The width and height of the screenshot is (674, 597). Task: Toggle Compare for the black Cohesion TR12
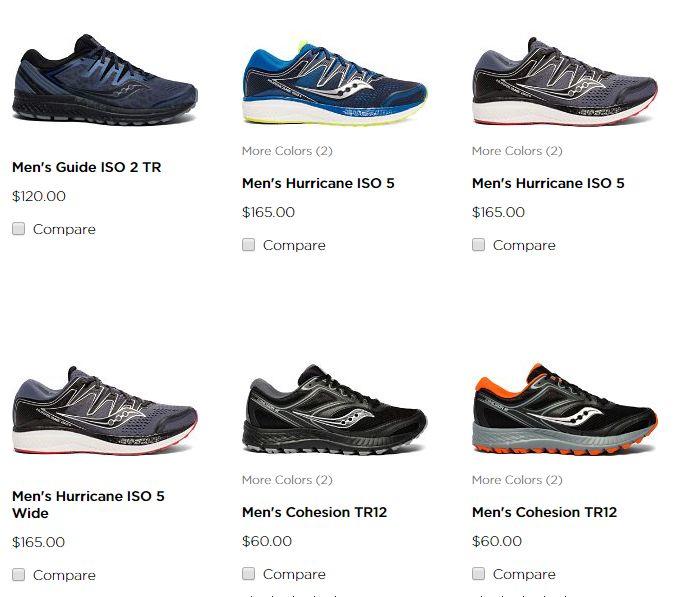(248, 574)
